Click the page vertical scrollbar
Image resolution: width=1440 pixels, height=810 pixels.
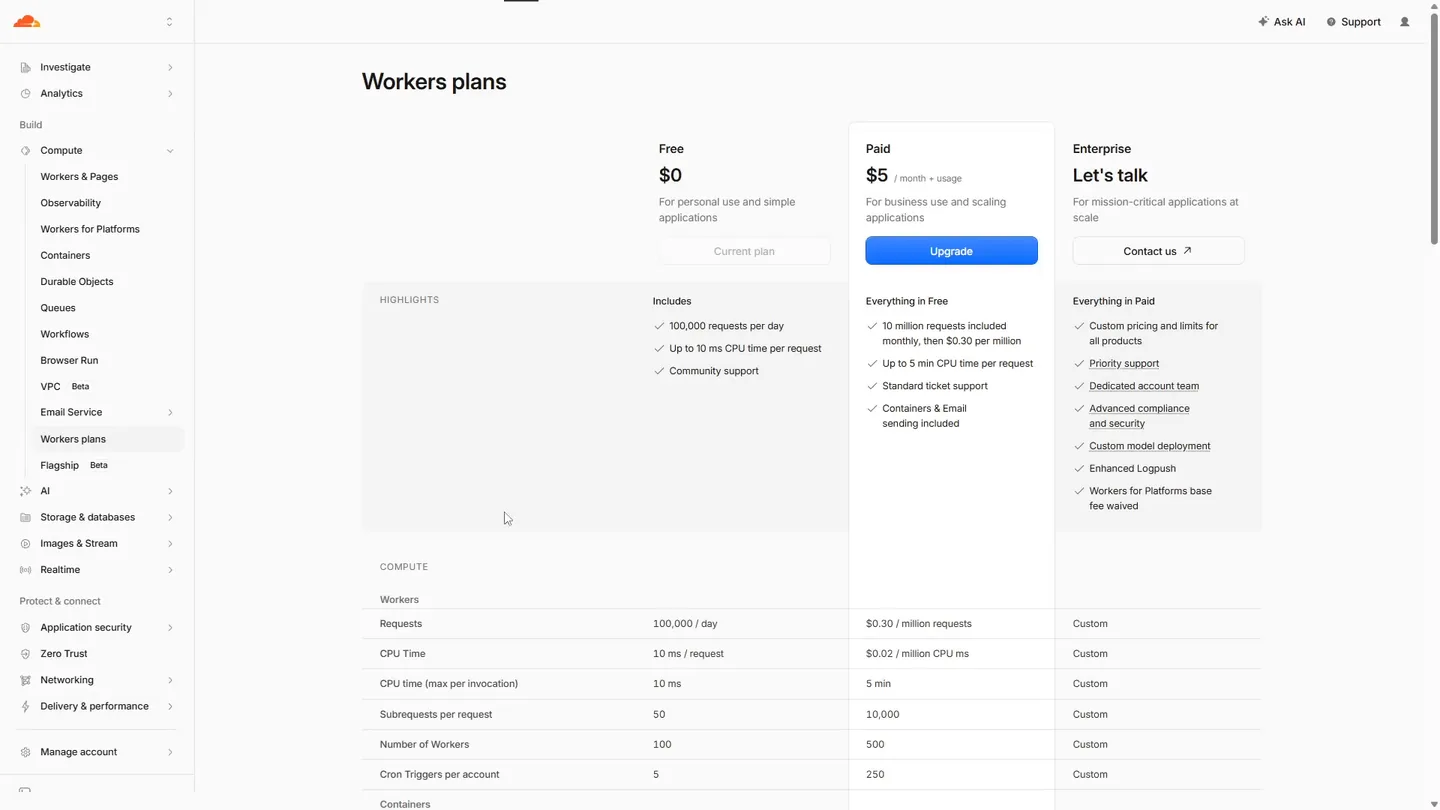(1434, 128)
